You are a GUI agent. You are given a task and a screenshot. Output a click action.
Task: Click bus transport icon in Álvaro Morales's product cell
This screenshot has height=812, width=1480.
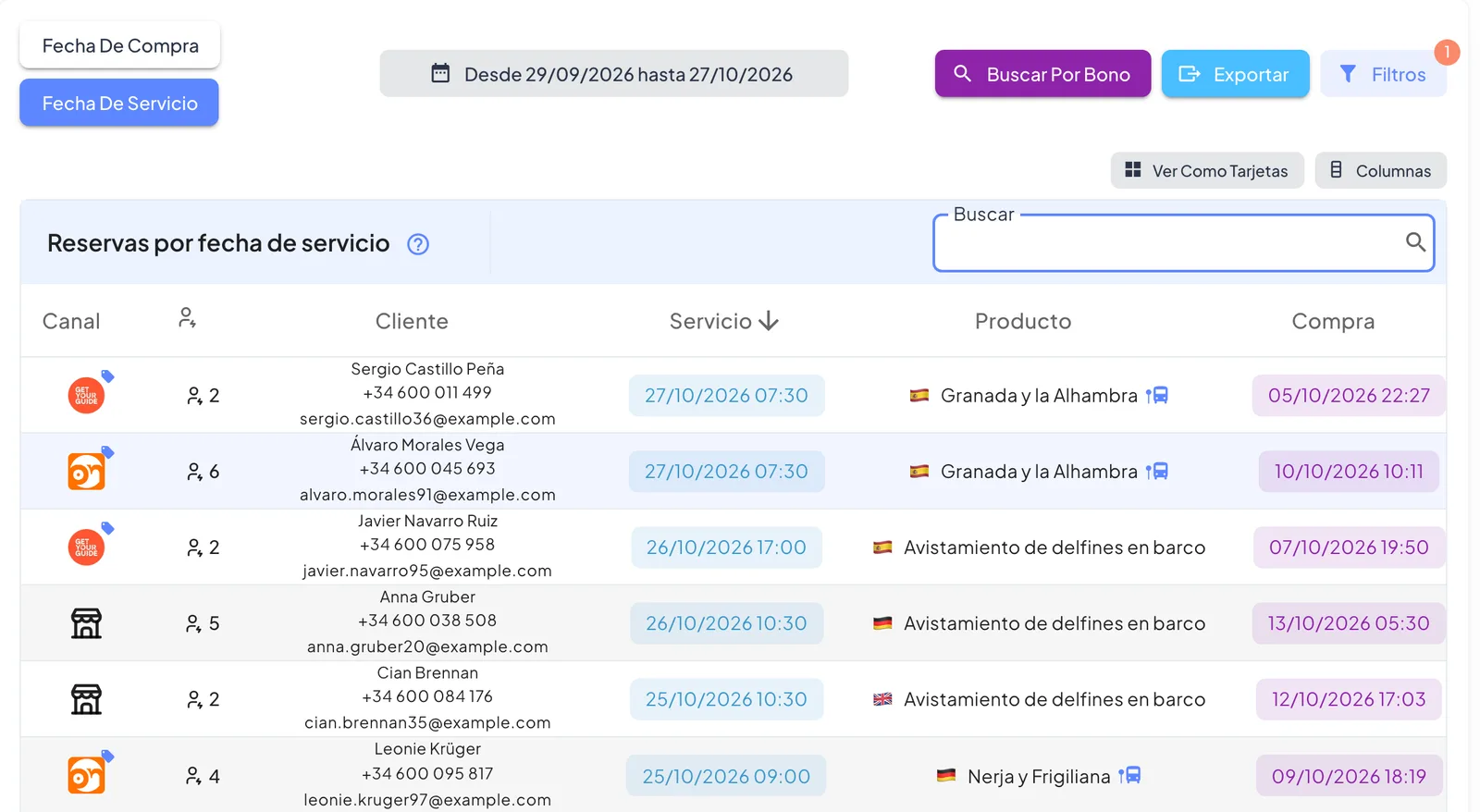1157,472
